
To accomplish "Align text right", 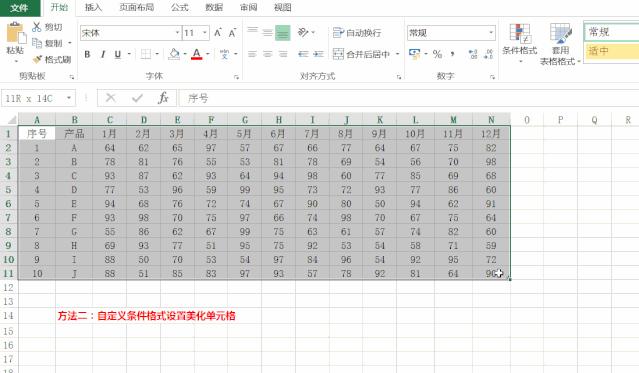I will click(x=282, y=54).
